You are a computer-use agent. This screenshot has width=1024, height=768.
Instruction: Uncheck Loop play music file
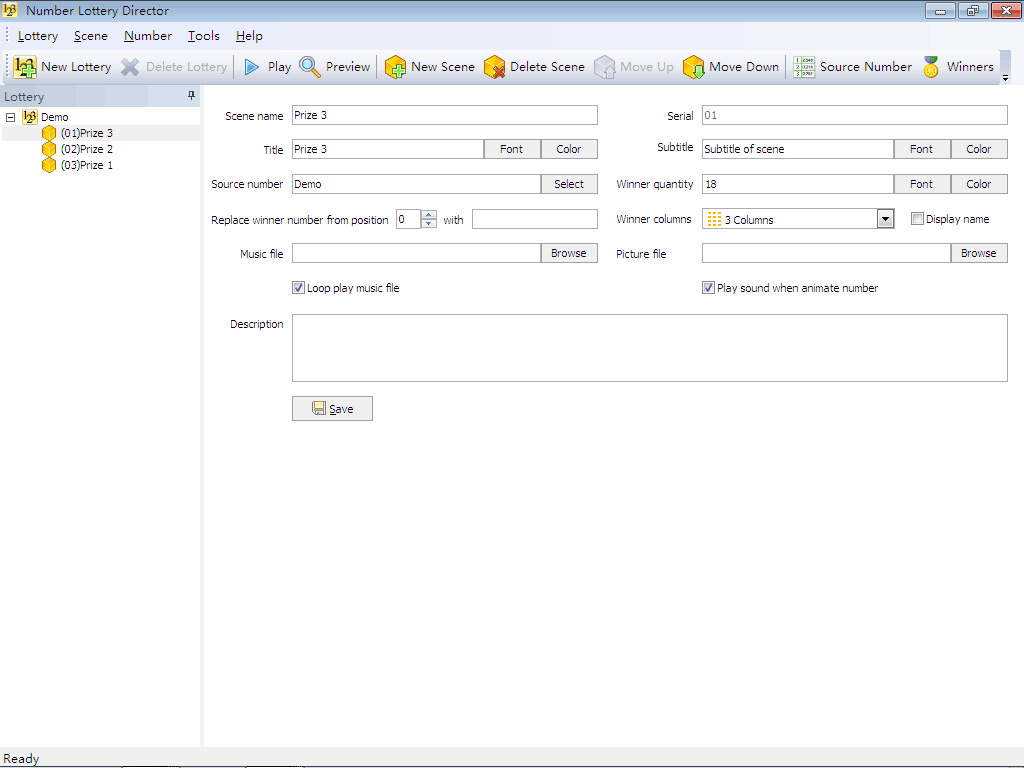(298, 288)
